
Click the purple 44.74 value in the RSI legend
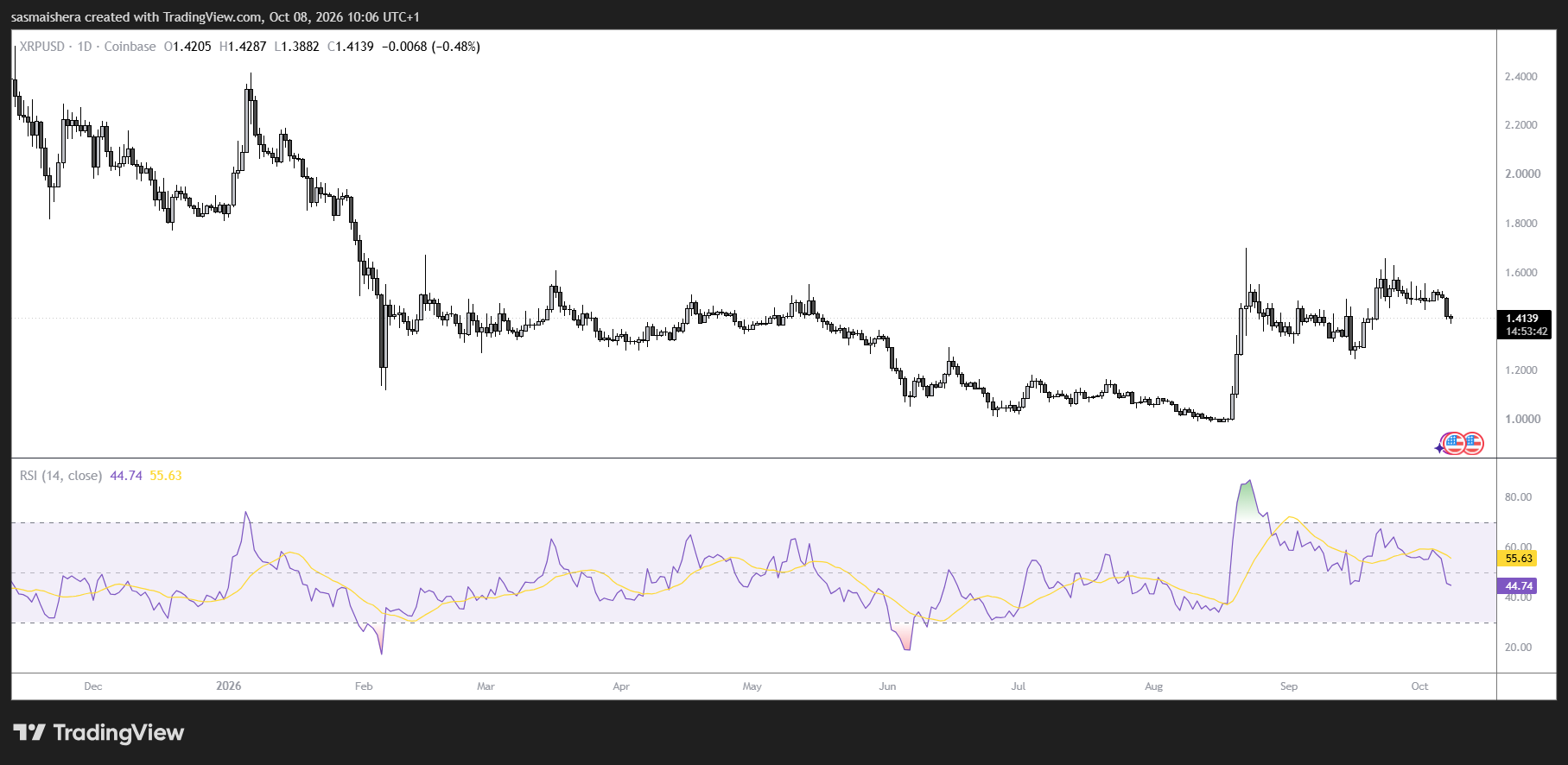[126, 476]
